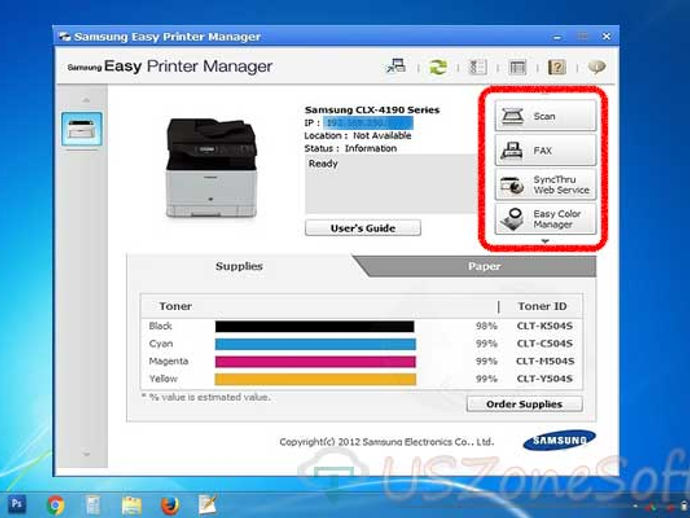
Task: Click the green refresh icon
Action: coord(438,67)
